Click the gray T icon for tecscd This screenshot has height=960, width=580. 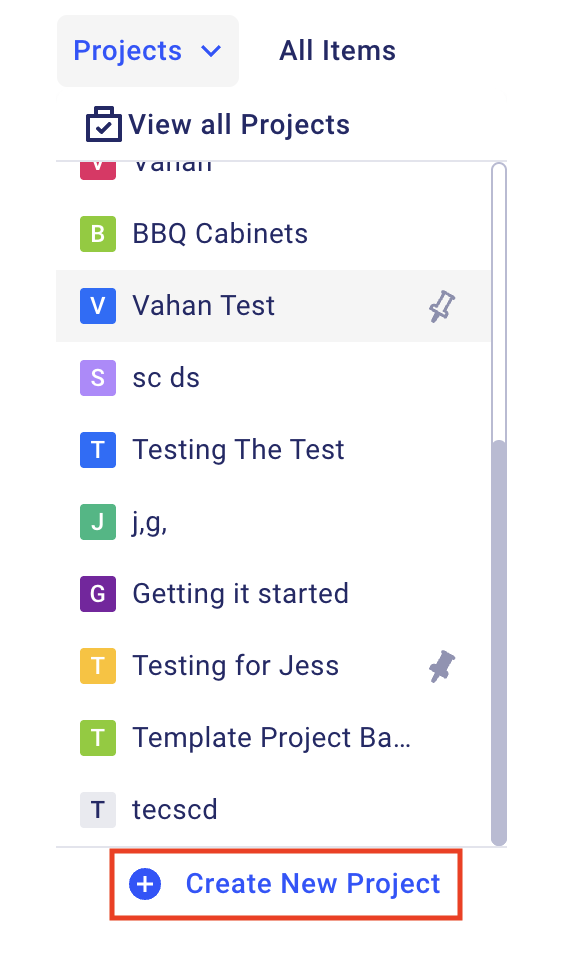coord(98,809)
